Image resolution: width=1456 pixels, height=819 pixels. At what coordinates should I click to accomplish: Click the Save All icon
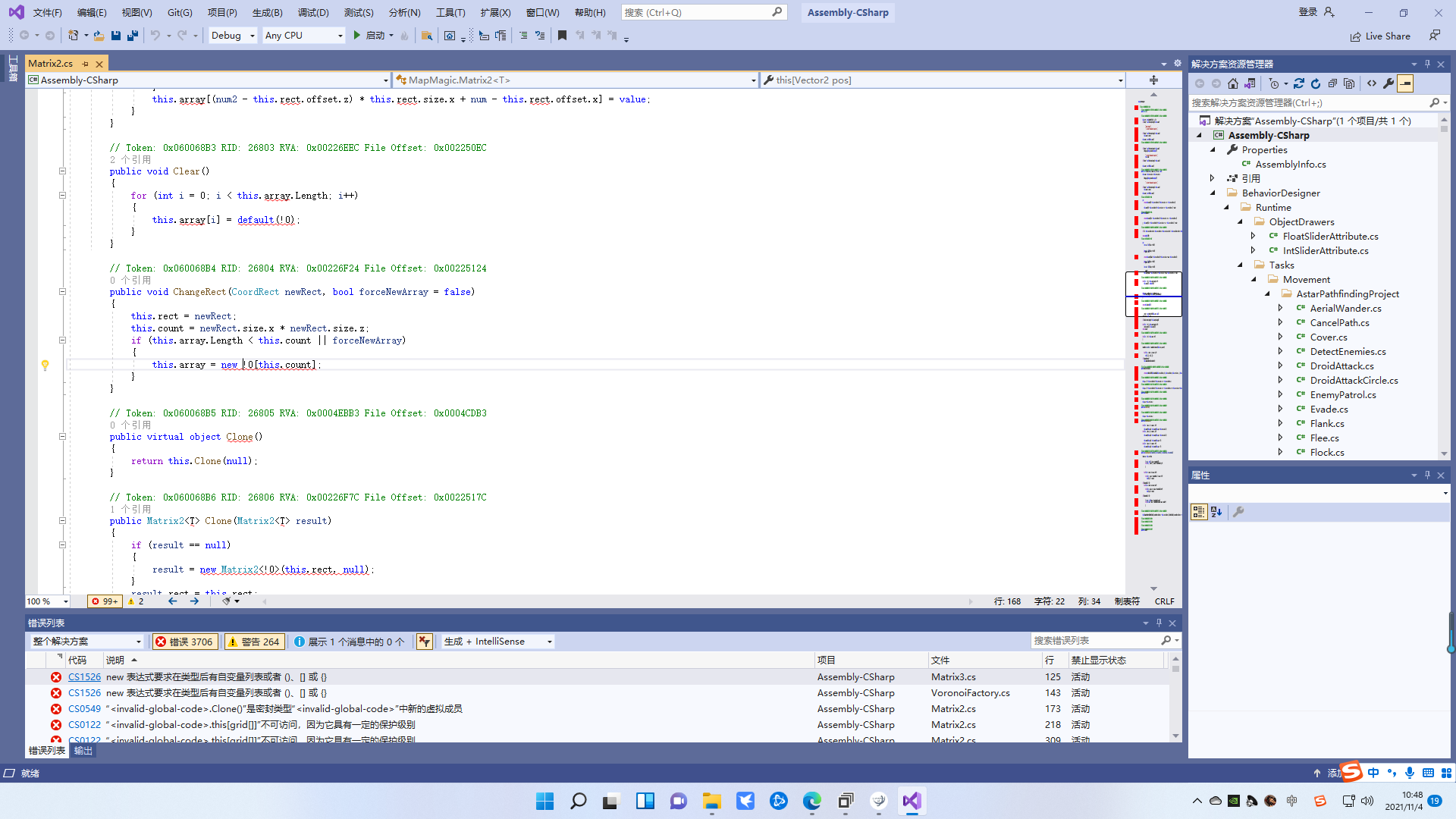point(133,36)
